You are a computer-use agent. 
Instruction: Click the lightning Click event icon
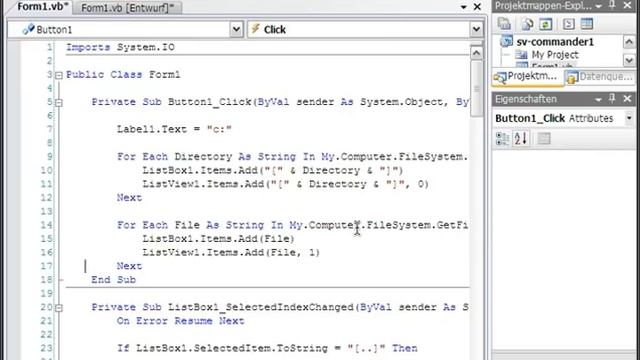(x=256, y=29)
